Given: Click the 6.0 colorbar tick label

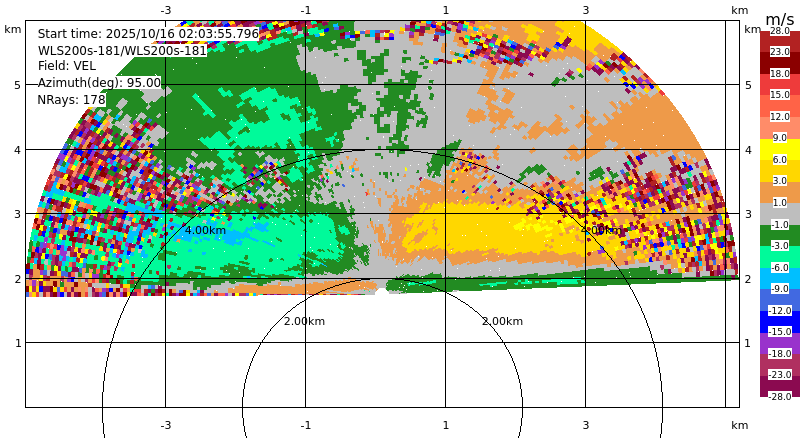Looking at the screenshot, I should point(780,160).
